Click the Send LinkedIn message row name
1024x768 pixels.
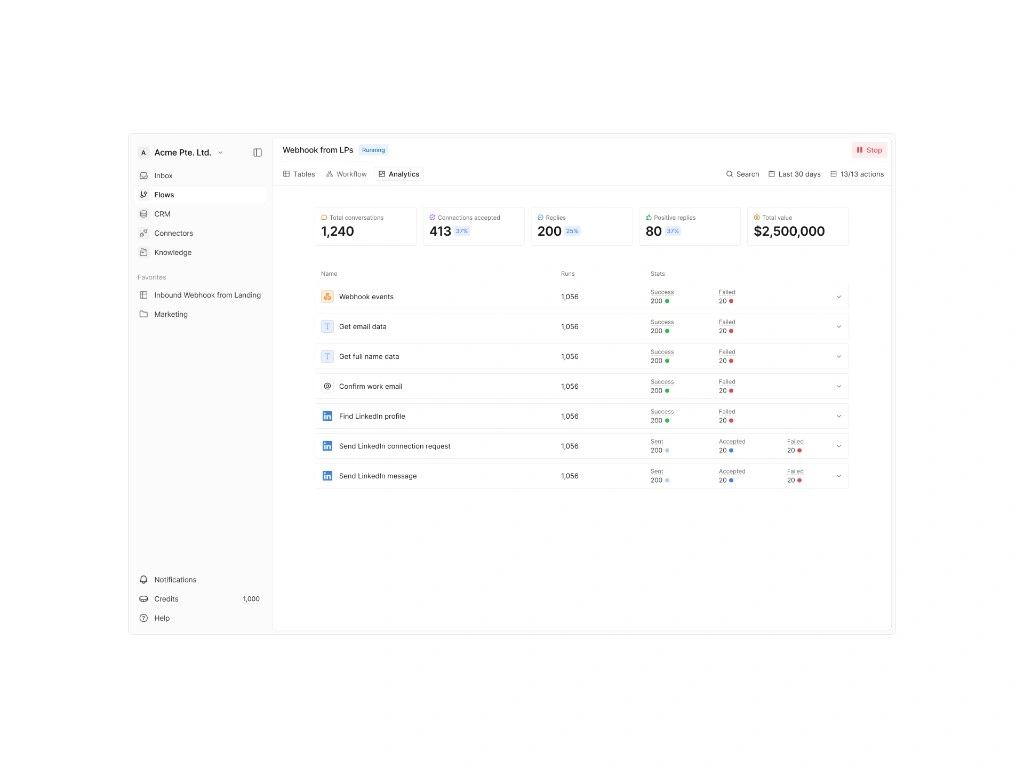377,476
